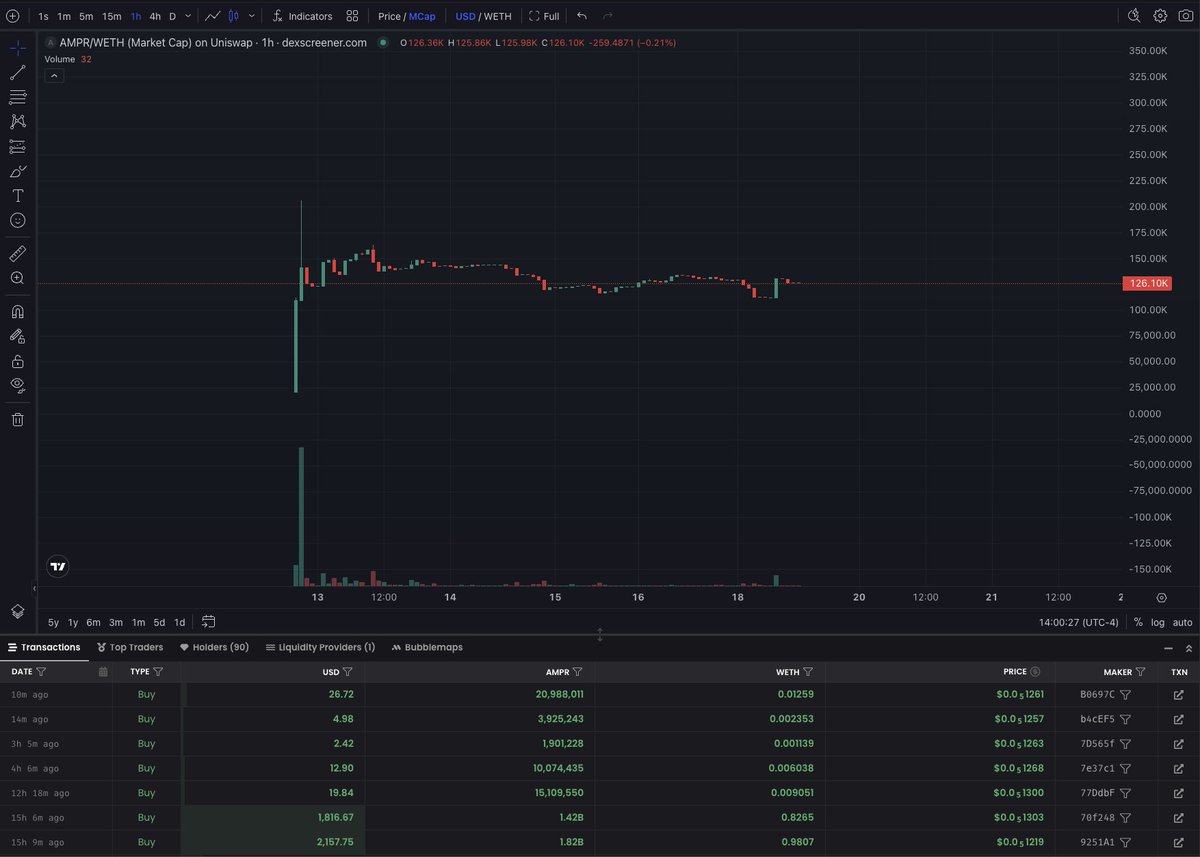Filter transactions by TYPE column
The width and height of the screenshot is (1200, 857).
158,672
